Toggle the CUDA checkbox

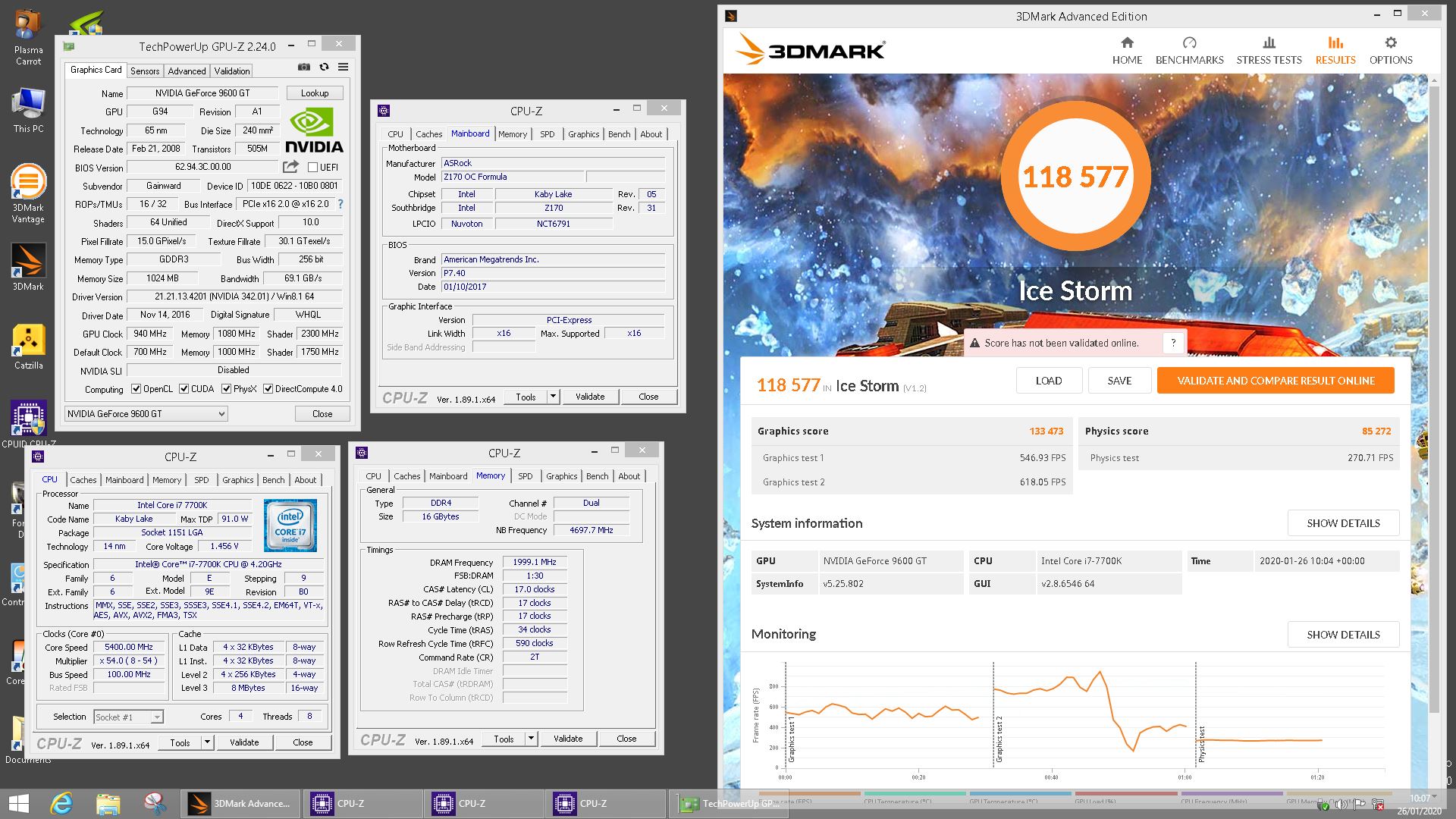184,389
